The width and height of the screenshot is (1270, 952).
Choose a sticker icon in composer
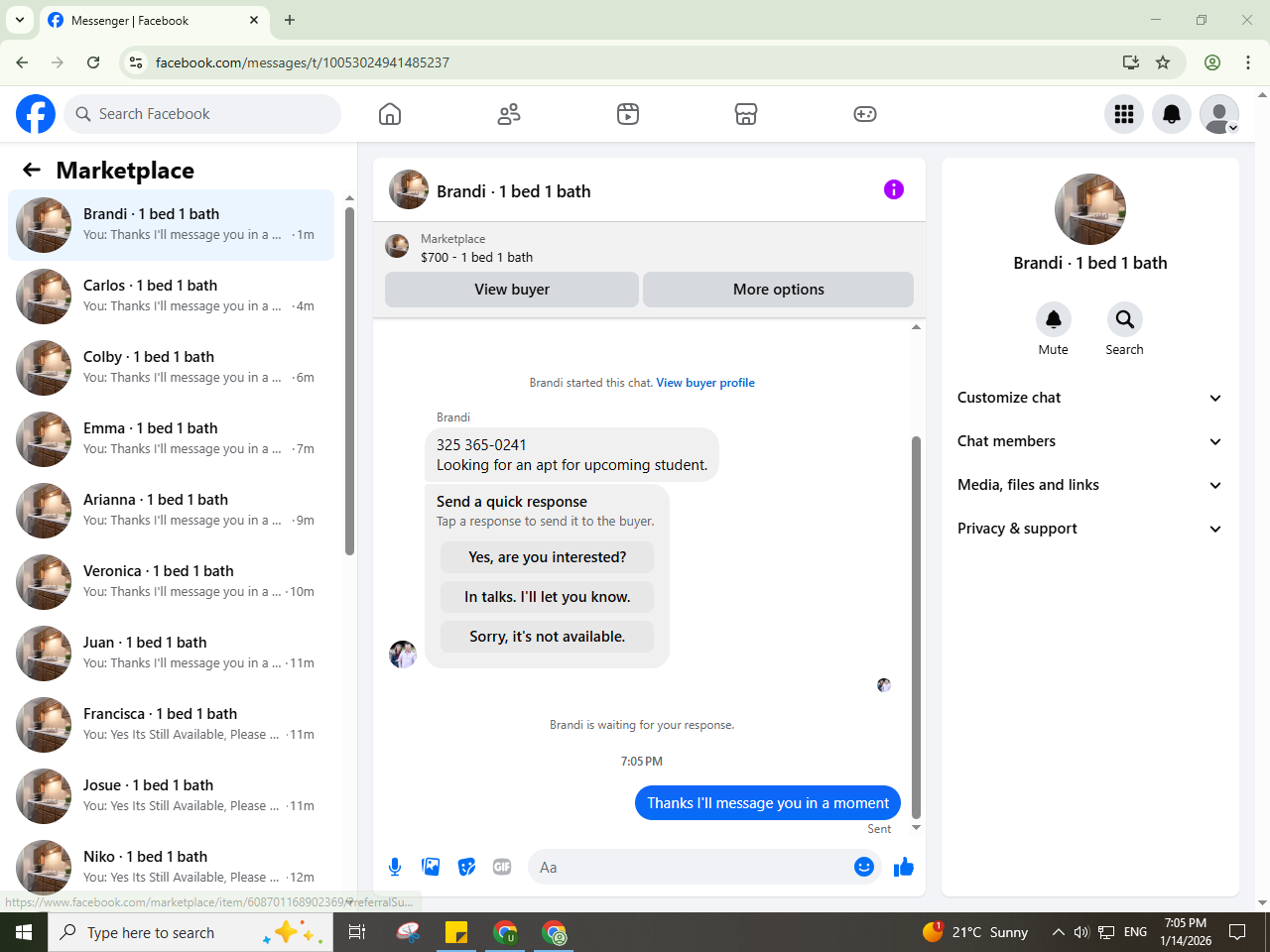tap(466, 867)
